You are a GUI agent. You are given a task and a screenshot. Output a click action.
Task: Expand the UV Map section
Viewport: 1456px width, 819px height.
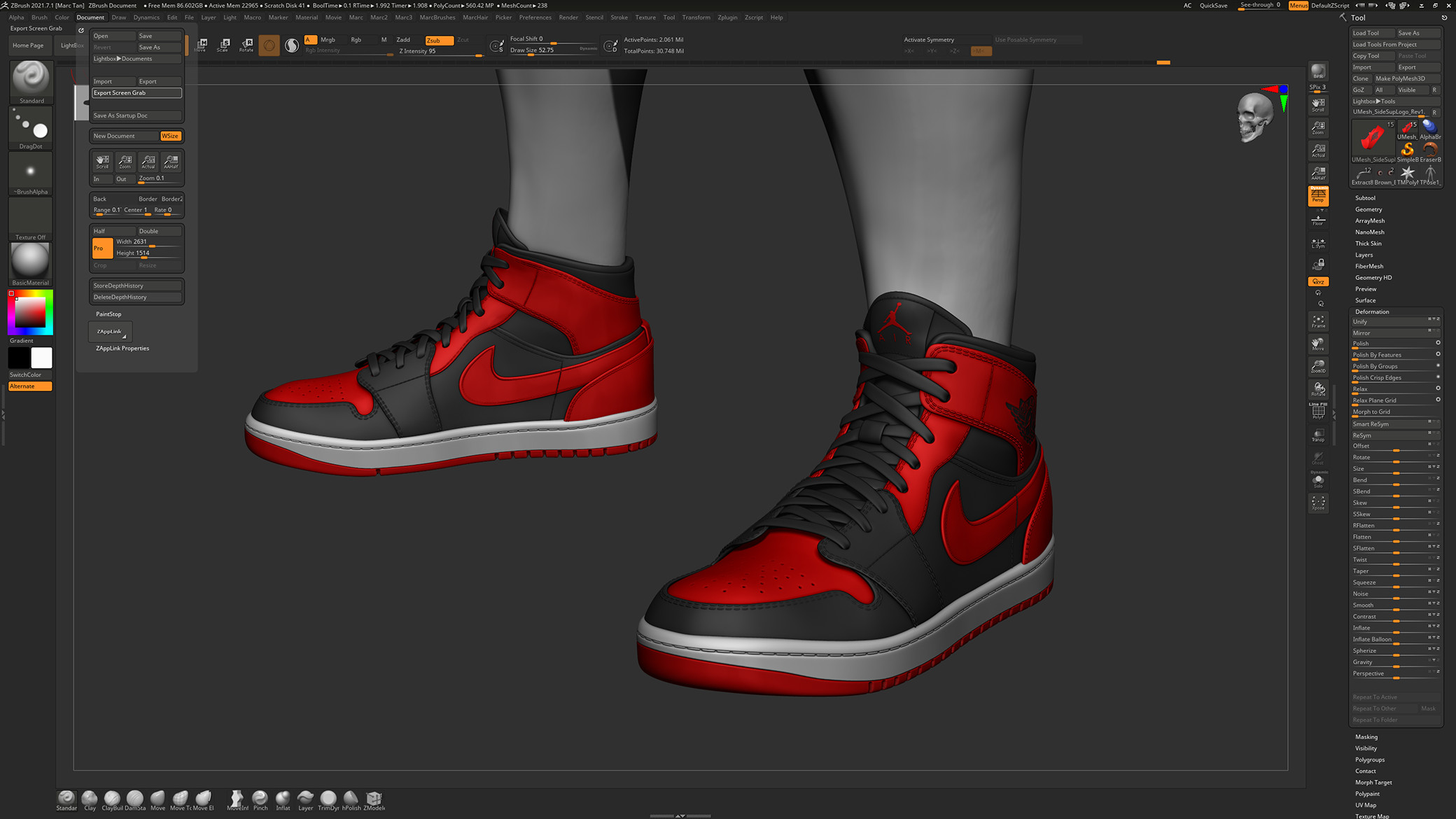1366,805
